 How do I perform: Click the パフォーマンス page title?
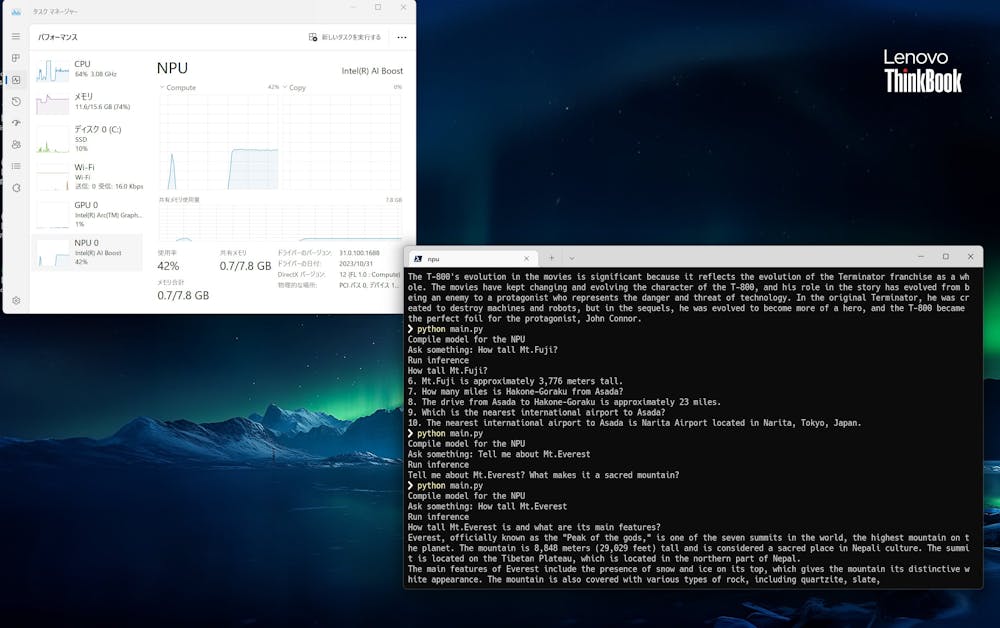point(58,37)
